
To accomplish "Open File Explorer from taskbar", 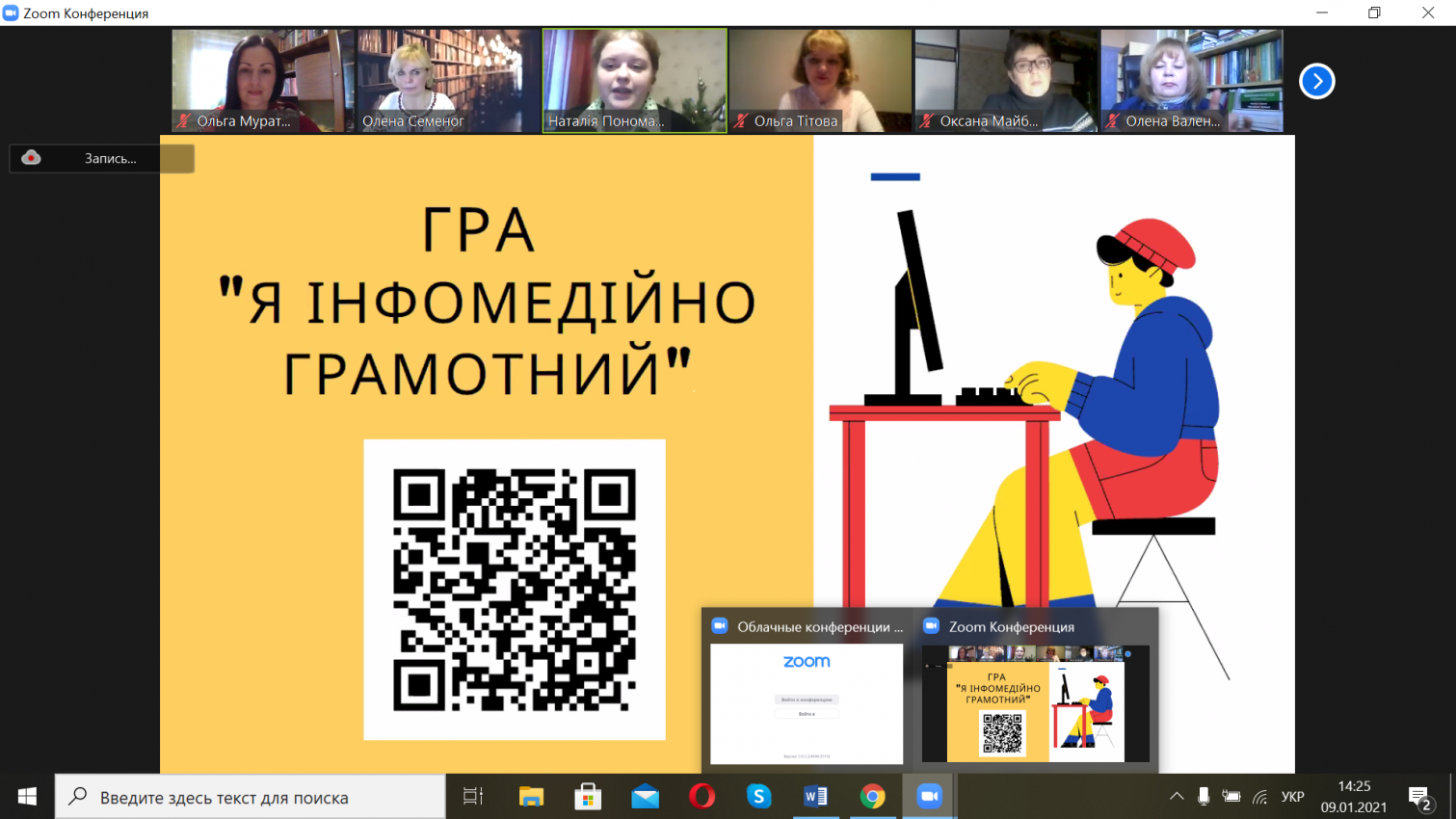I will pyautogui.click(x=531, y=797).
